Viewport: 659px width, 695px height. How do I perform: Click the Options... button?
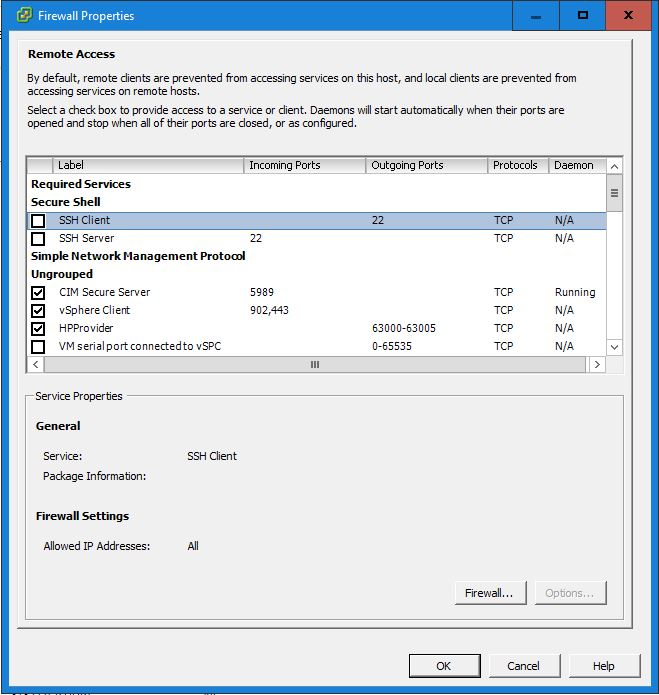click(570, 593)
